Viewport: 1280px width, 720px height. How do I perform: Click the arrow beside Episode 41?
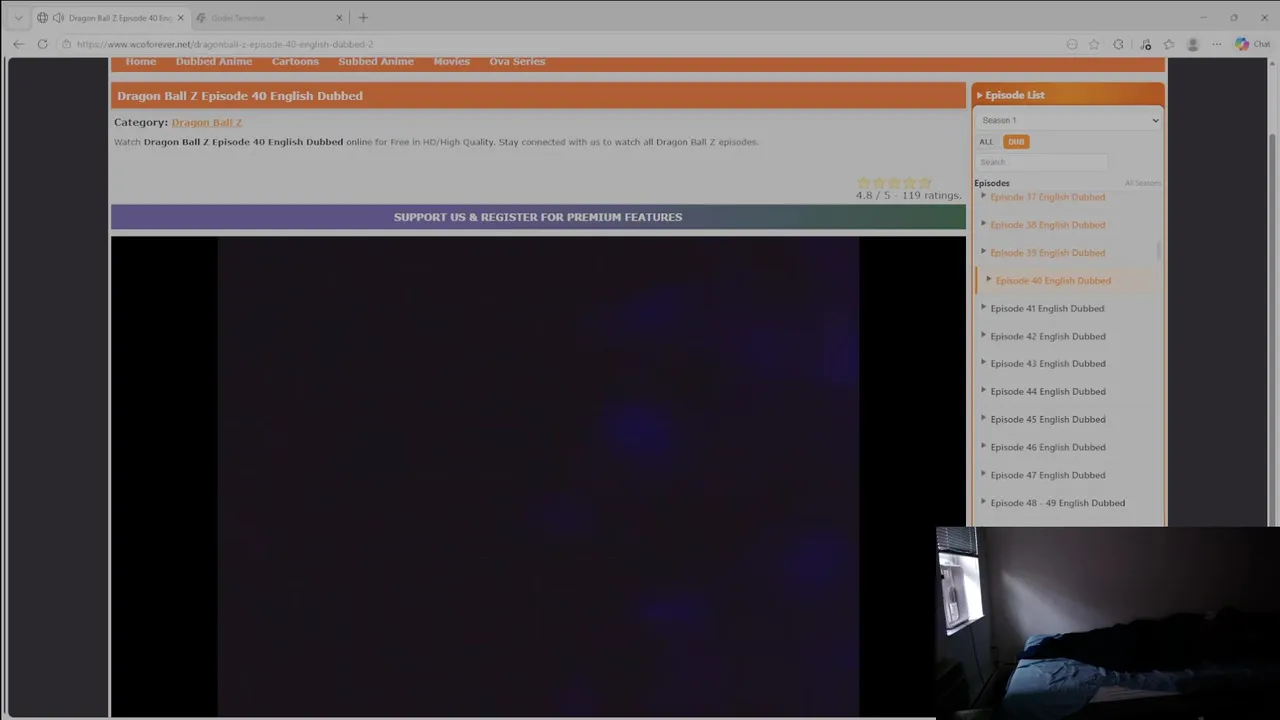coord(983,307)
